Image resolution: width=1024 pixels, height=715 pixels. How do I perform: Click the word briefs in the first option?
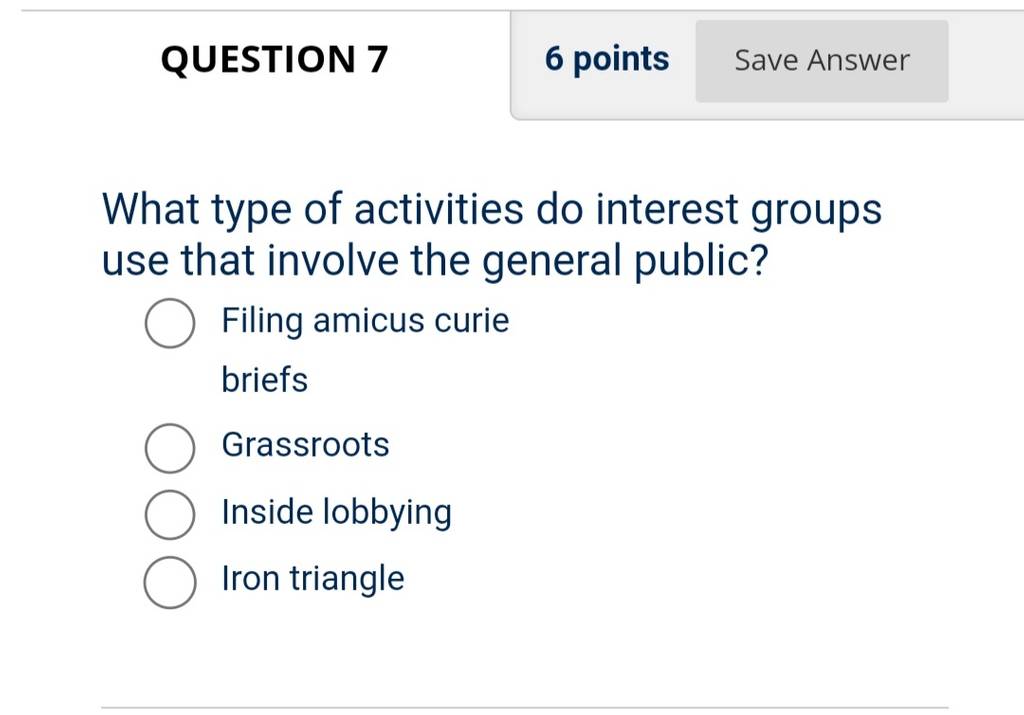(264, 380)
